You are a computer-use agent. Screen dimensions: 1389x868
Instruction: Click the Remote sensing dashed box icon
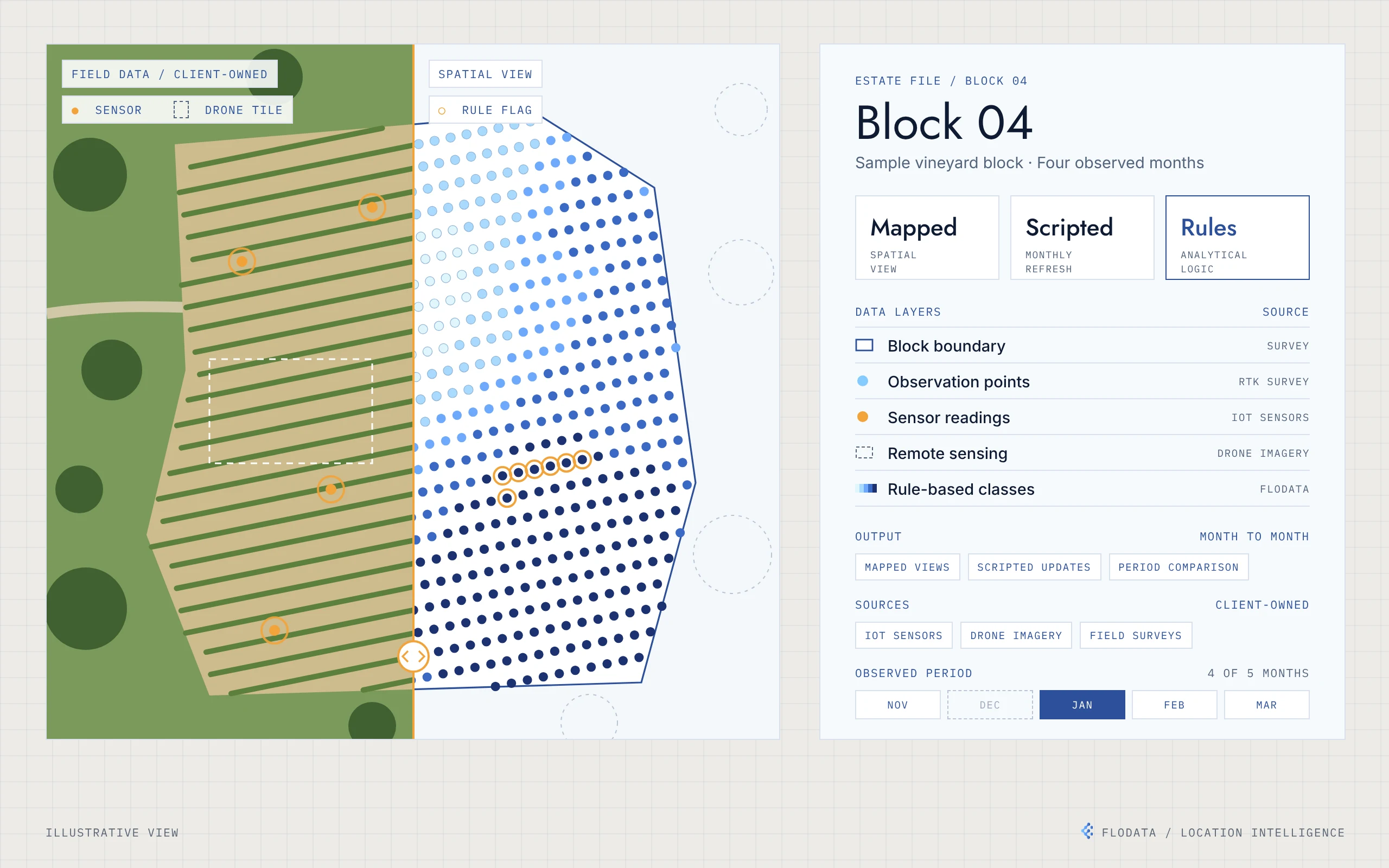coord(864,453)
